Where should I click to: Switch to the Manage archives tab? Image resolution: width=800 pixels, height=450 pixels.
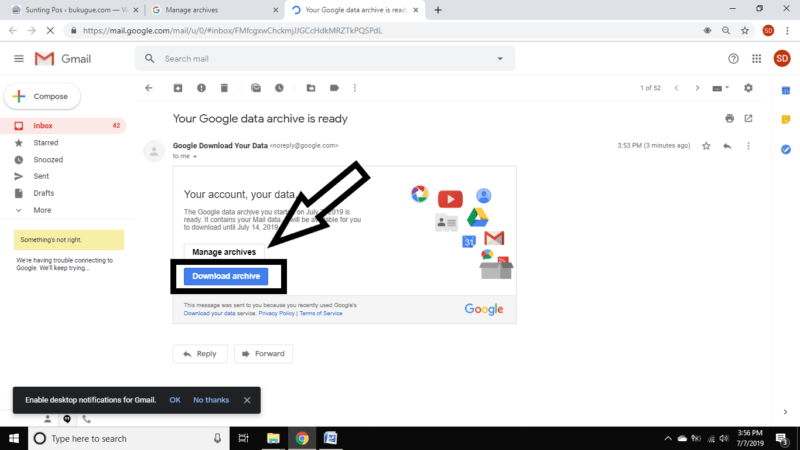pyautogui.click(x=214, y=10)
